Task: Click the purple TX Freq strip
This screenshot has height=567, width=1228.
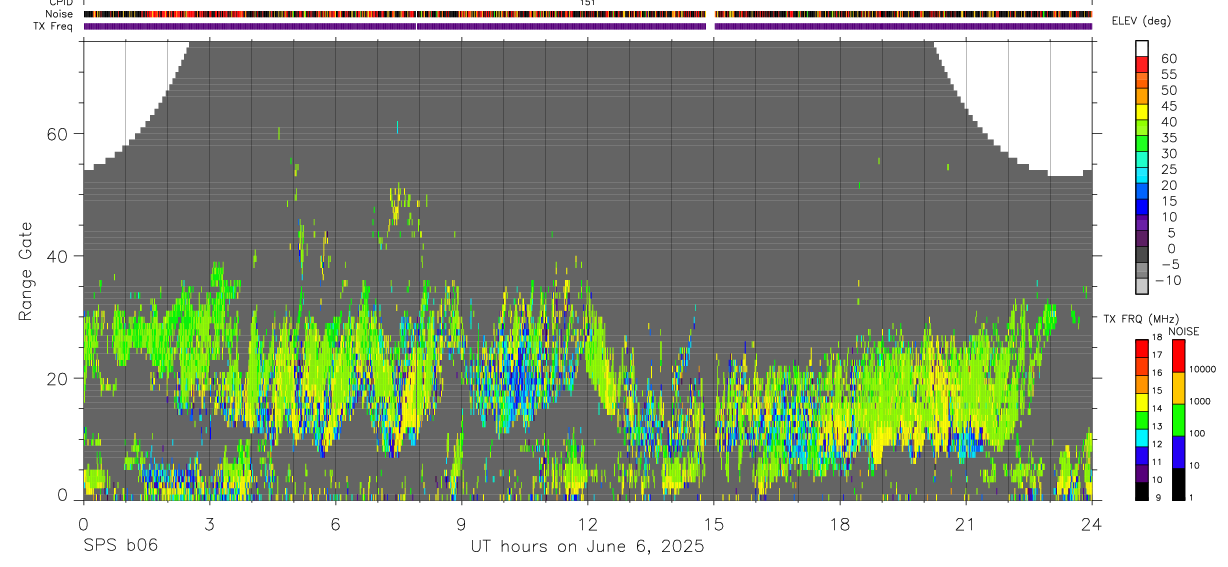Action: 588,26
